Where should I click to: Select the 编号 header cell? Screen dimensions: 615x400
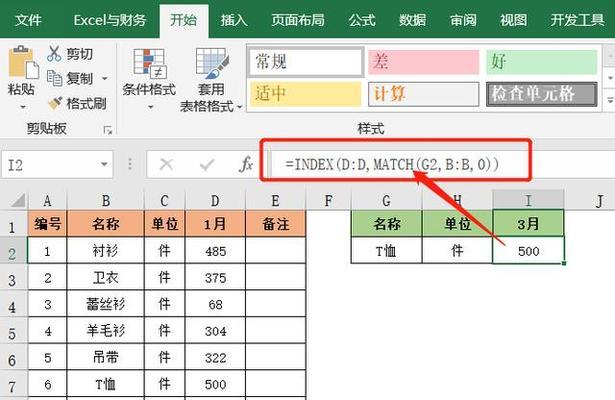point(47,224)
